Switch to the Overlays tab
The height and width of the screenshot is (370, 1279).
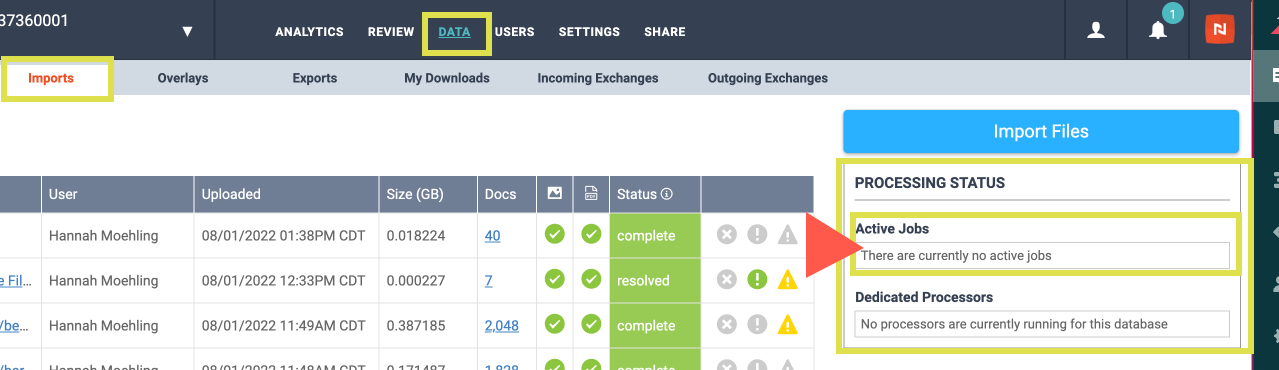pyautogui.click(x=183, y=78)
